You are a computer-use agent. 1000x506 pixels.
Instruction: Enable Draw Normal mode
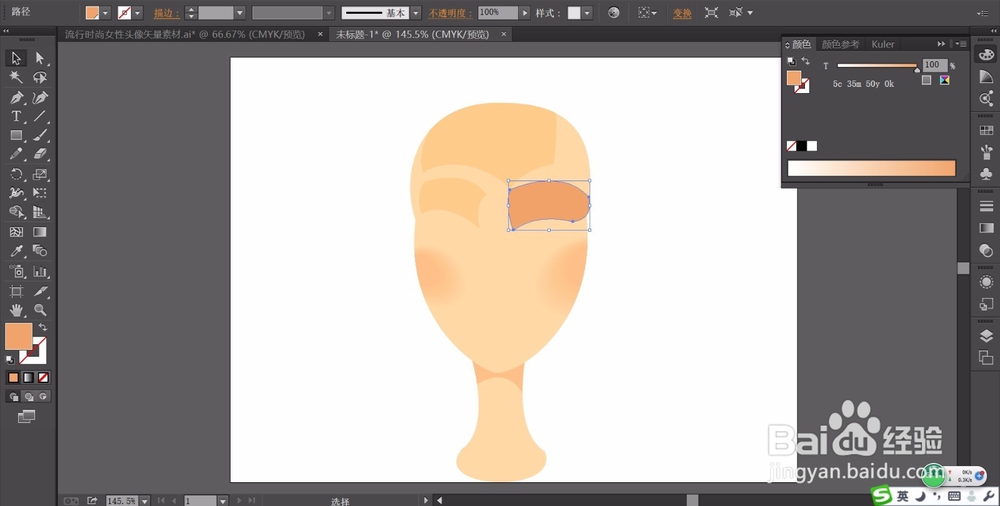pyautogui.click(x=13, y=396)
